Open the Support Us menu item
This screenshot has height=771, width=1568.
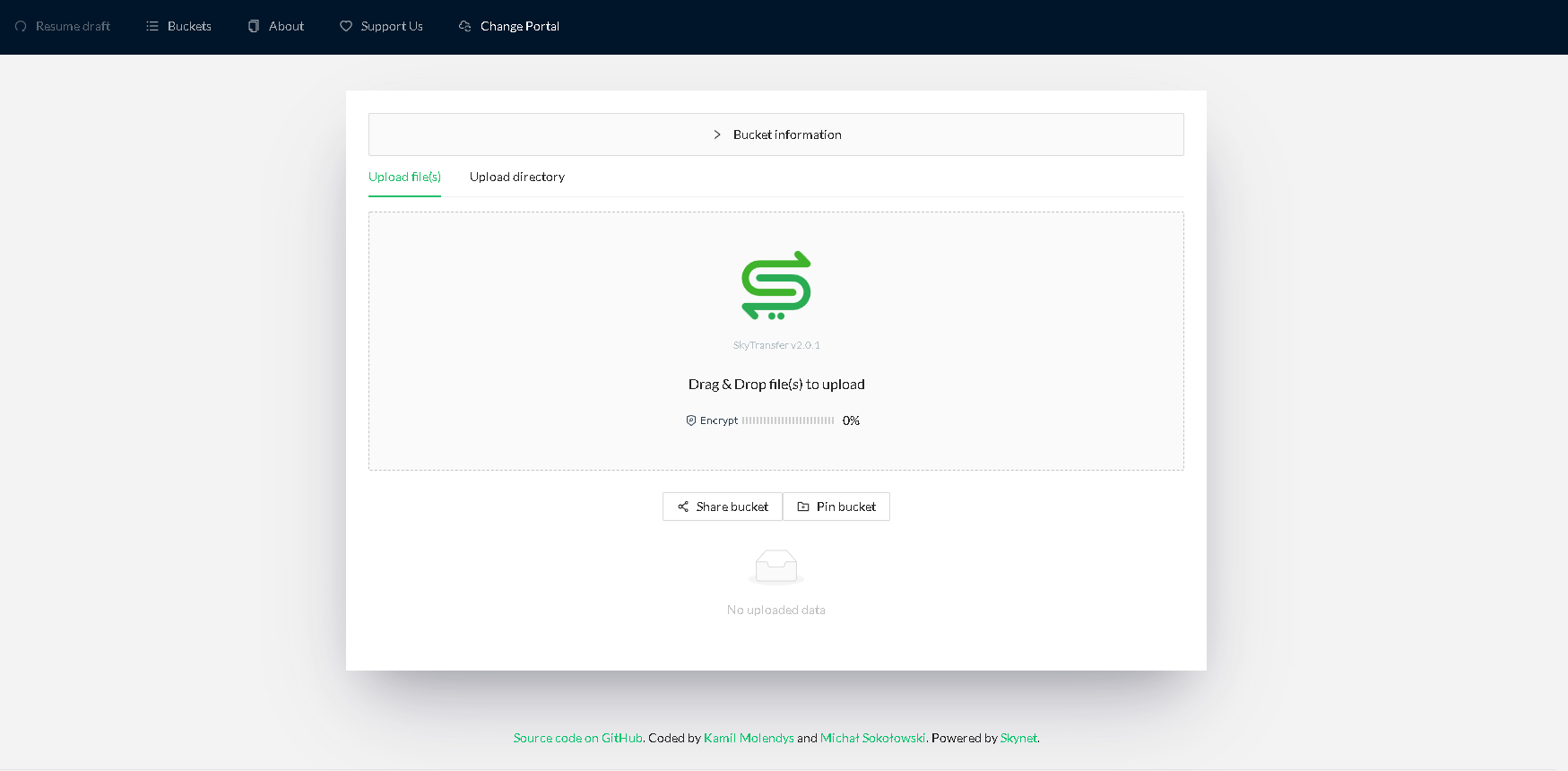coord(381,26)
